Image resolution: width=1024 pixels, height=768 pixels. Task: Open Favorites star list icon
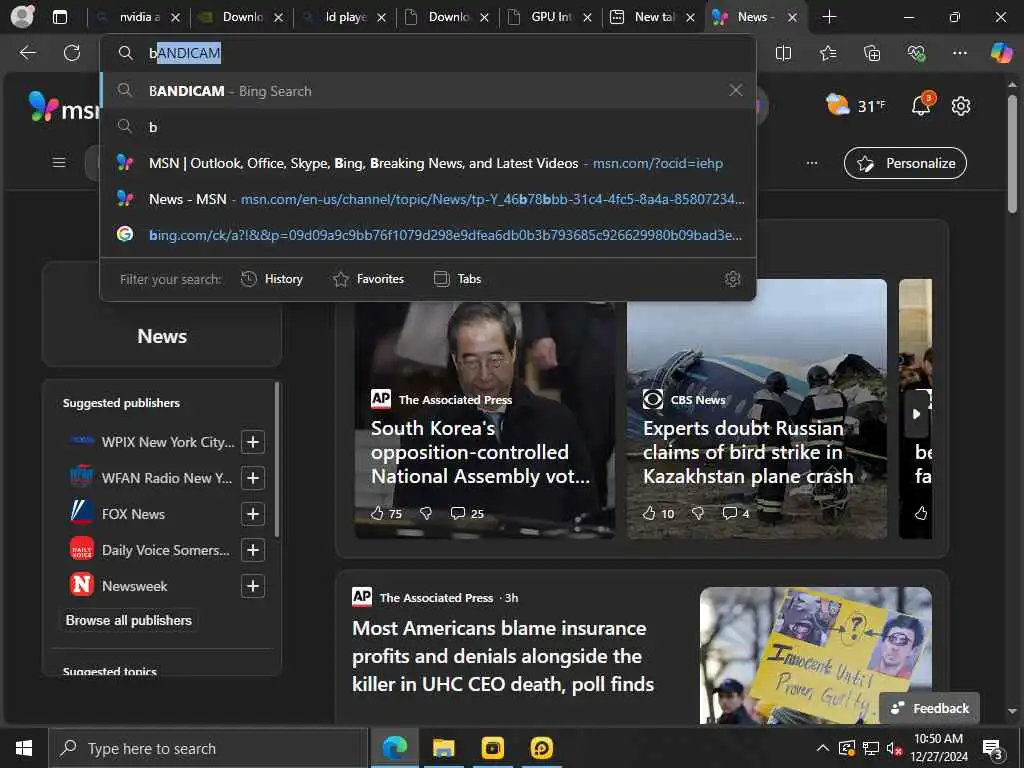827,53
